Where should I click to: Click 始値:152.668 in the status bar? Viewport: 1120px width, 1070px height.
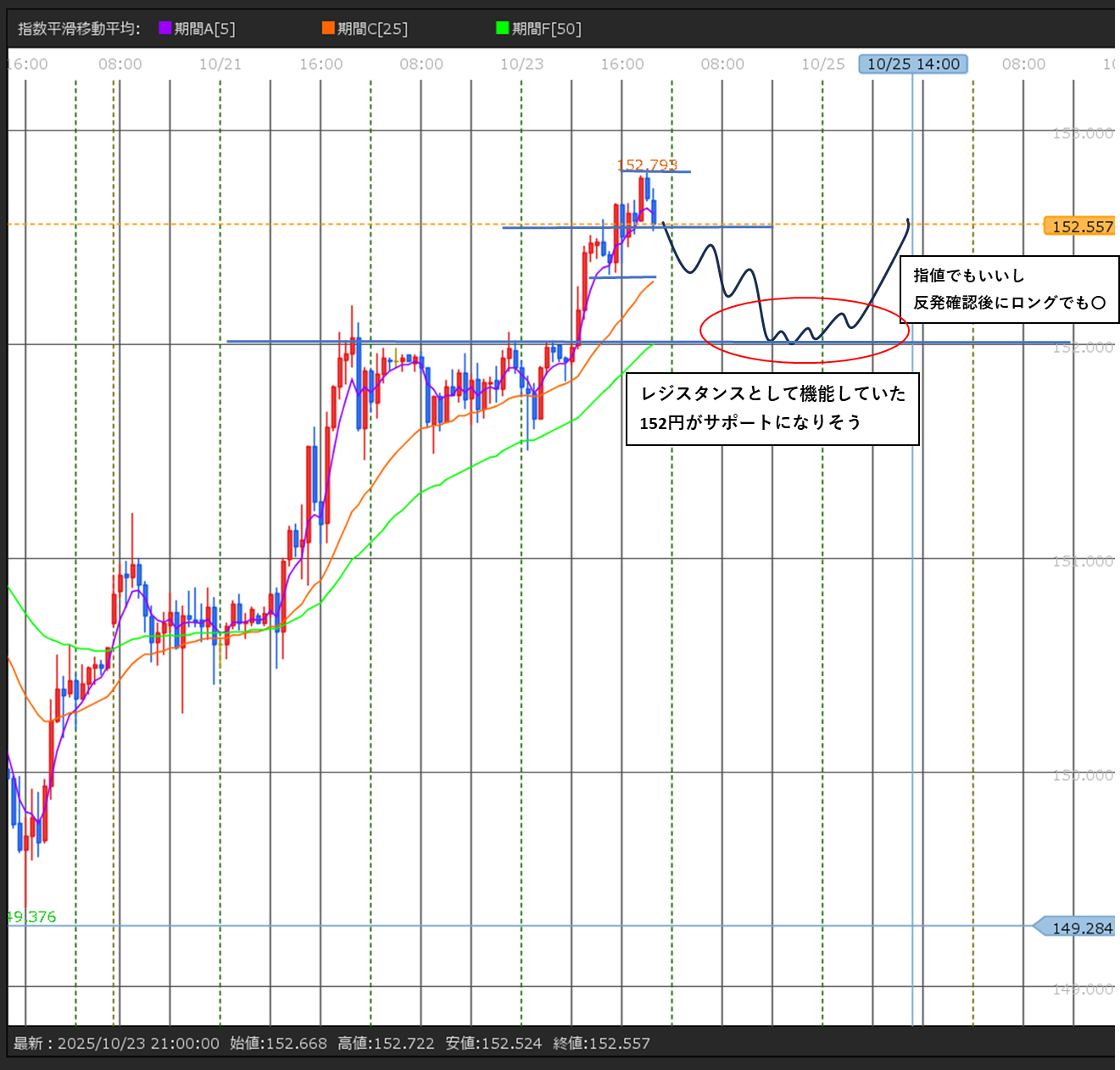(278, 1043)
